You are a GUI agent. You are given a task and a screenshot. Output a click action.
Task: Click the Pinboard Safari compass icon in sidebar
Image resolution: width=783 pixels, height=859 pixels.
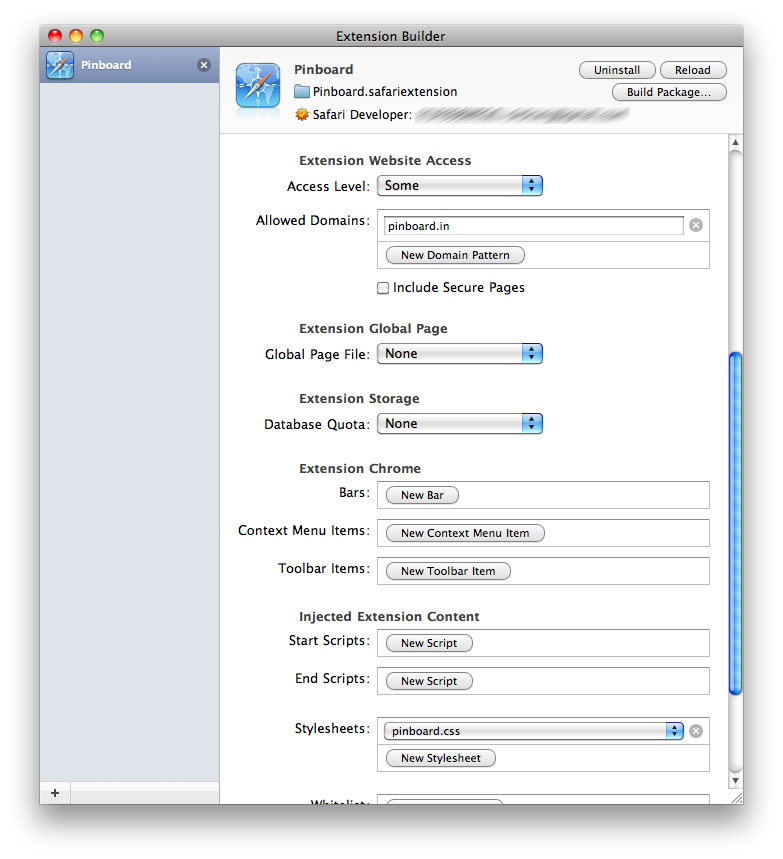60,66
